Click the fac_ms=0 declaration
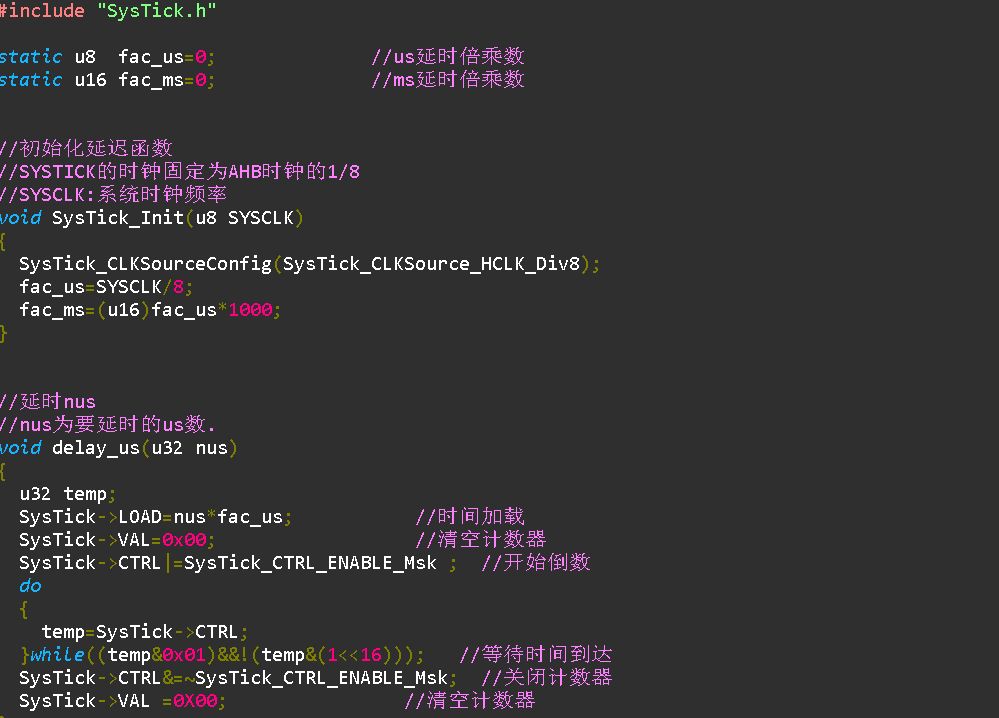 107,80
